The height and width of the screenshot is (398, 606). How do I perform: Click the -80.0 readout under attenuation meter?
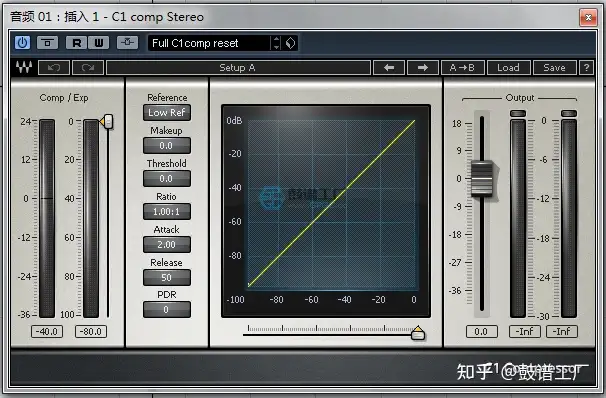(x=90, y=332)
